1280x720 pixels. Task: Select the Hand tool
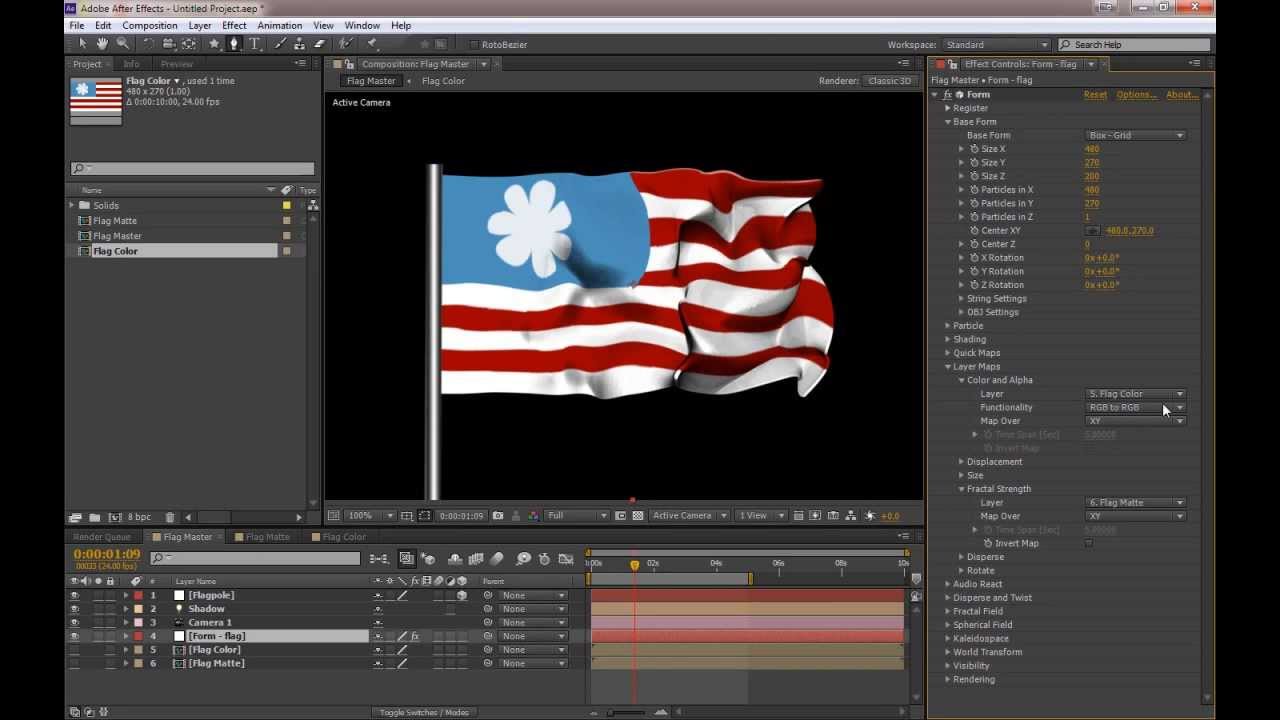[x=102, y=44]
